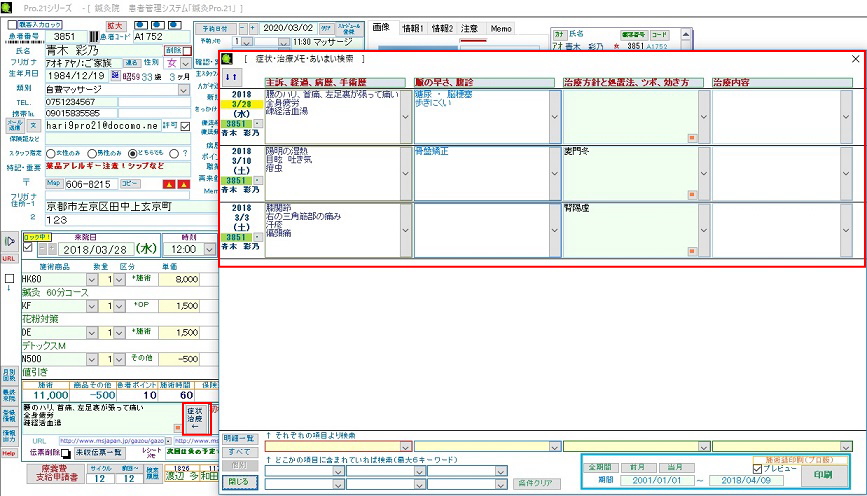Click the barcode icon beside patient number 3851

pyautogui.click(x=93, y=36)
